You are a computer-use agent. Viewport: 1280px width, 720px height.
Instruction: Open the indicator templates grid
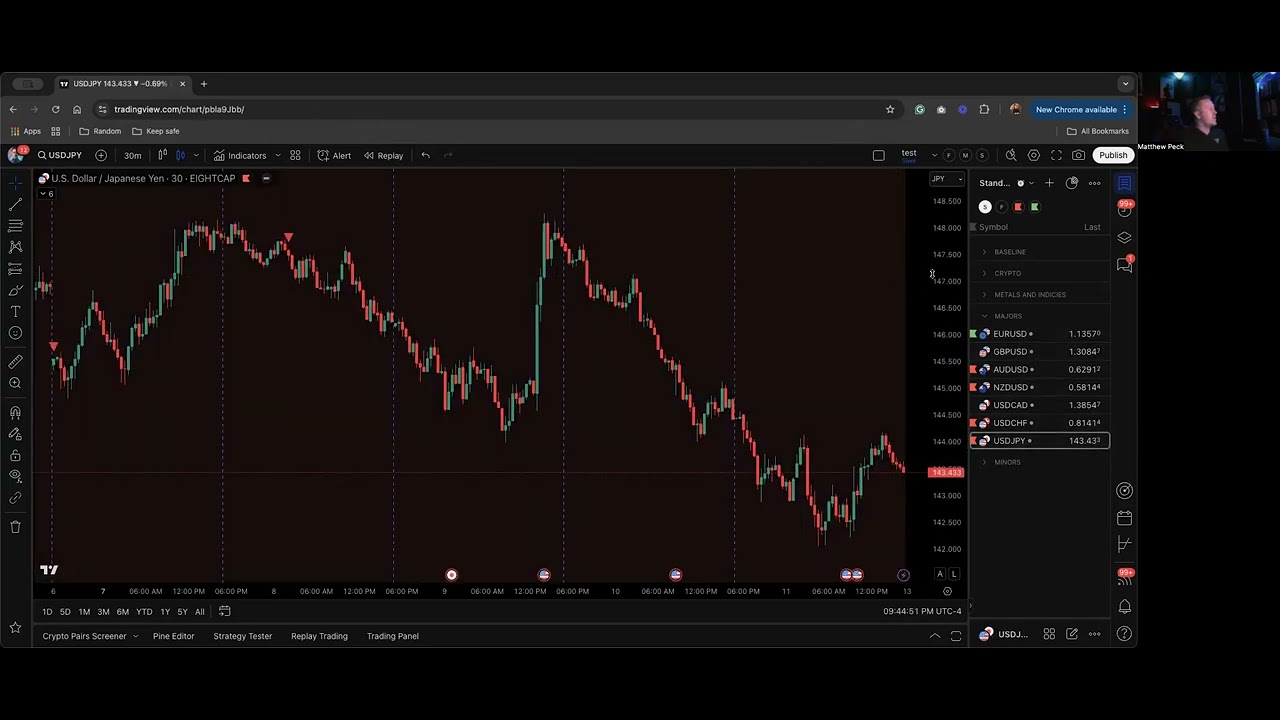click(295, 155)
